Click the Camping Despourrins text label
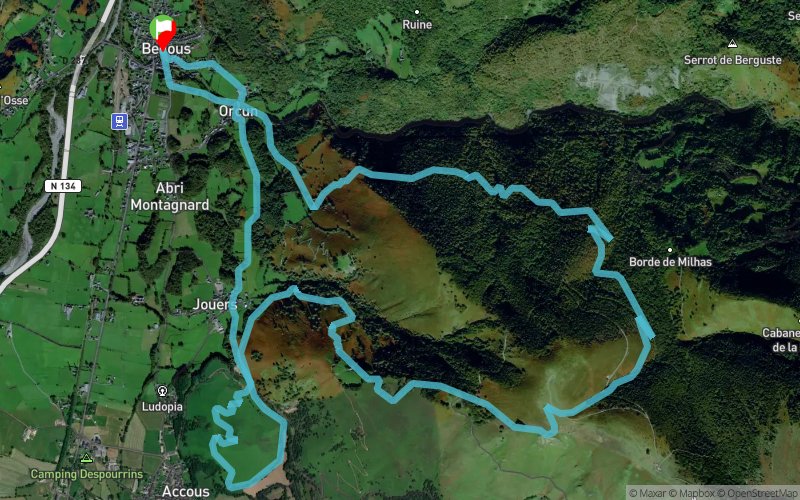 pos(87,474)
